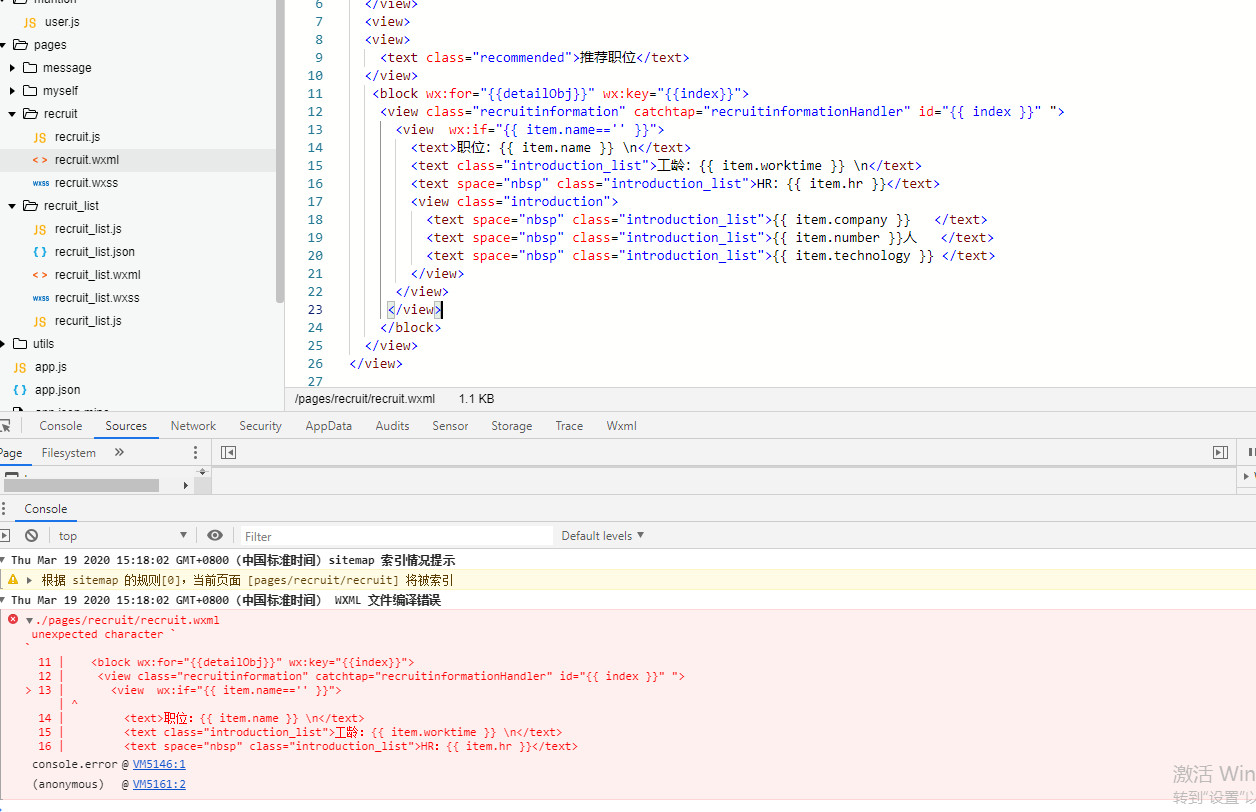The height and width of the screenshot is (812, 1256).
Task: Open recruit_list.wxss via its wxss icon
Action: click(40, 298)
